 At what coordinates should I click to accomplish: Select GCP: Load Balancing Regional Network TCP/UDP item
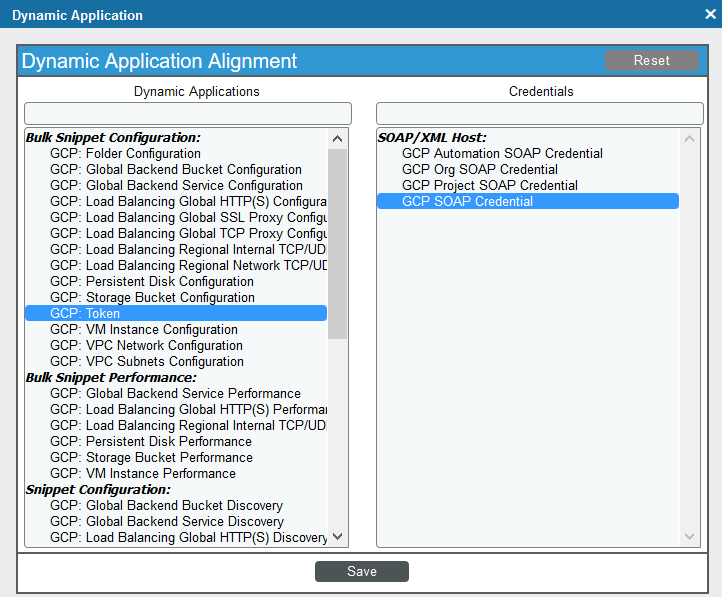coord(176,266)
